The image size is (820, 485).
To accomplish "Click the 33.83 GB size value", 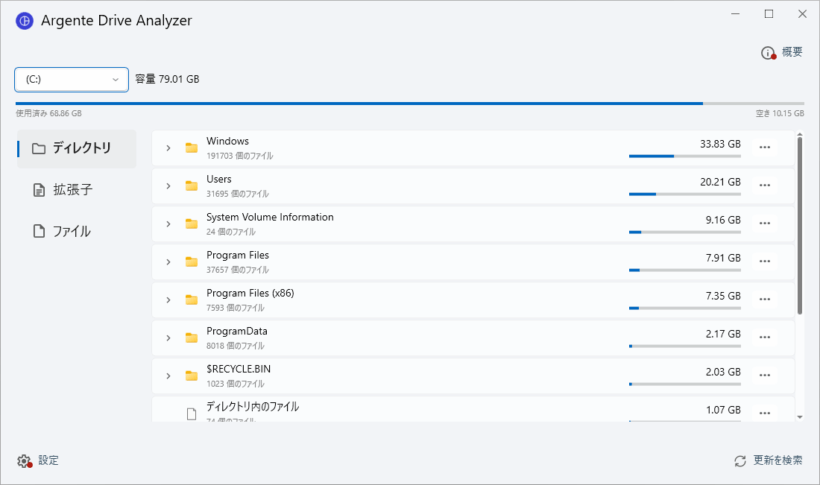I will click(x=720, y=144).
